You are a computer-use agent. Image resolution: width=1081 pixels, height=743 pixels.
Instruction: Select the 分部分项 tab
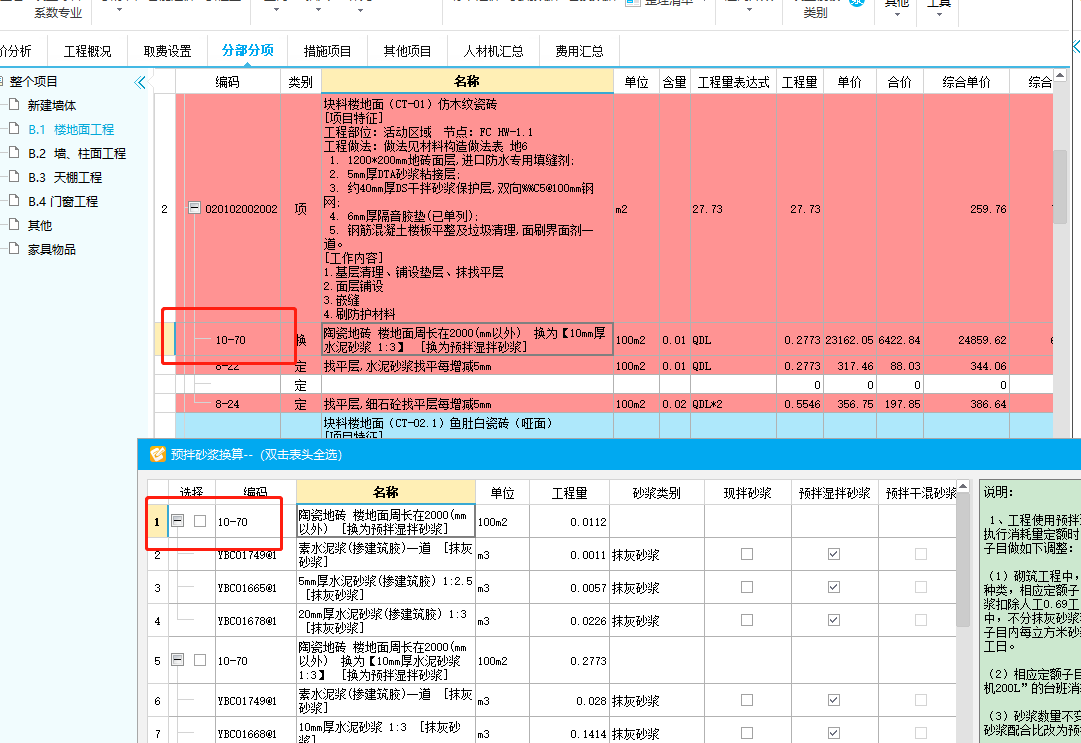point(247,50)
